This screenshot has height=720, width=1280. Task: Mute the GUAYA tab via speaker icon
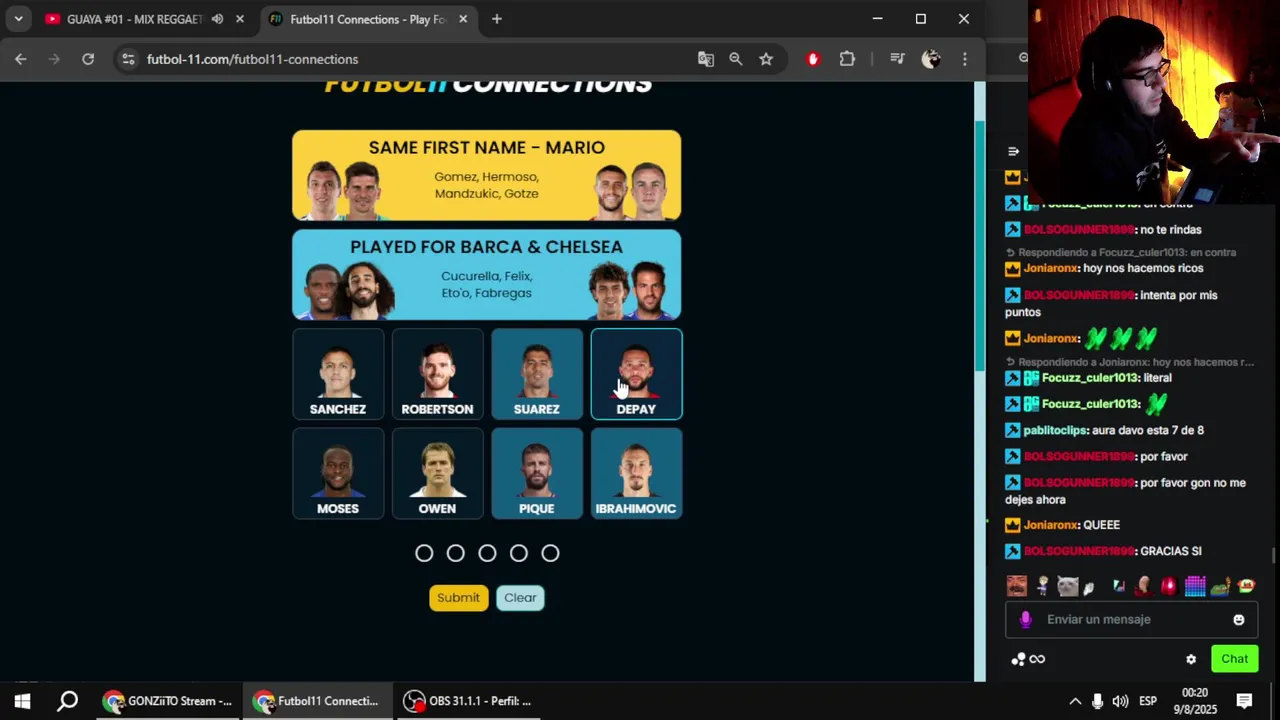(x=217, y=19)
